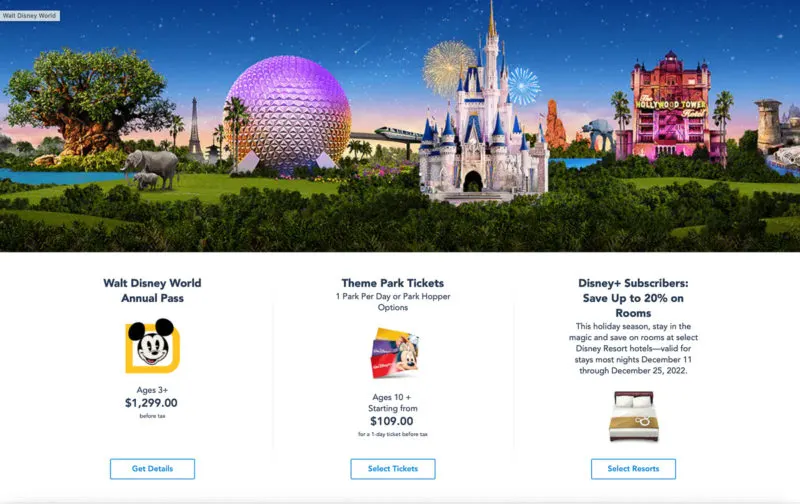Click the monorail train in the banner
This screenshot has height=504, width=800.
click(398, 134)
